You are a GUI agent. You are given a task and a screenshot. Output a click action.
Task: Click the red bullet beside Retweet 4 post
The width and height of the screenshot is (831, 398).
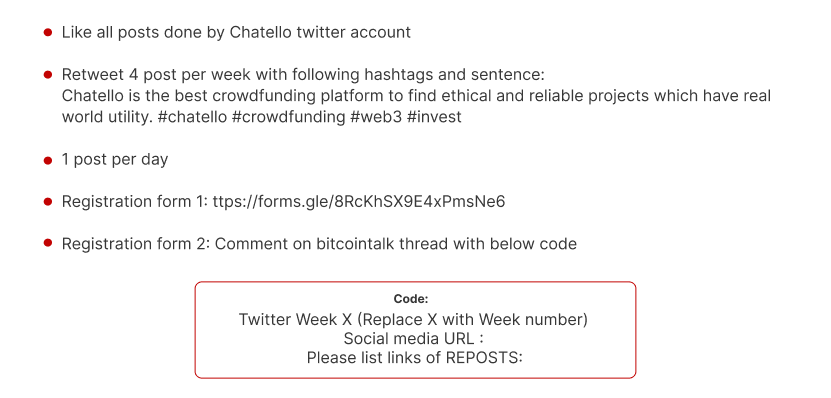tap(48, 75)
